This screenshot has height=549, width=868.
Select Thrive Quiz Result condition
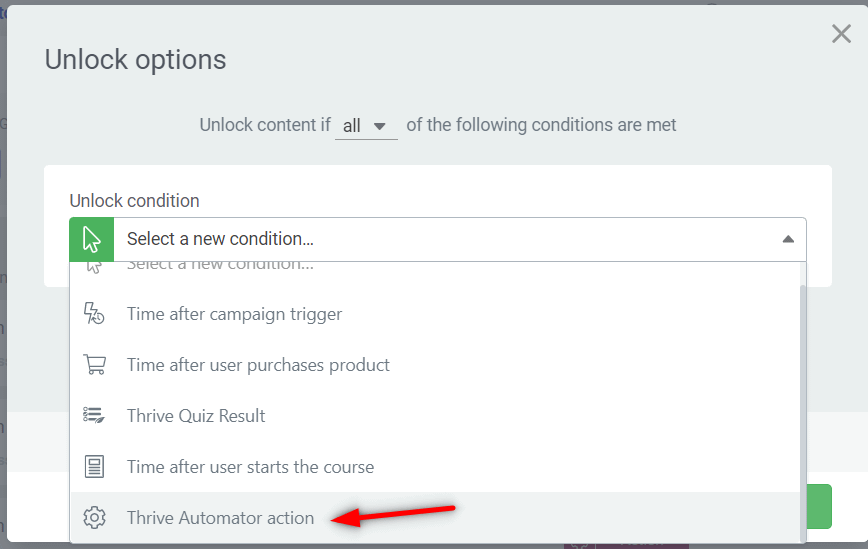pos(196,415)
